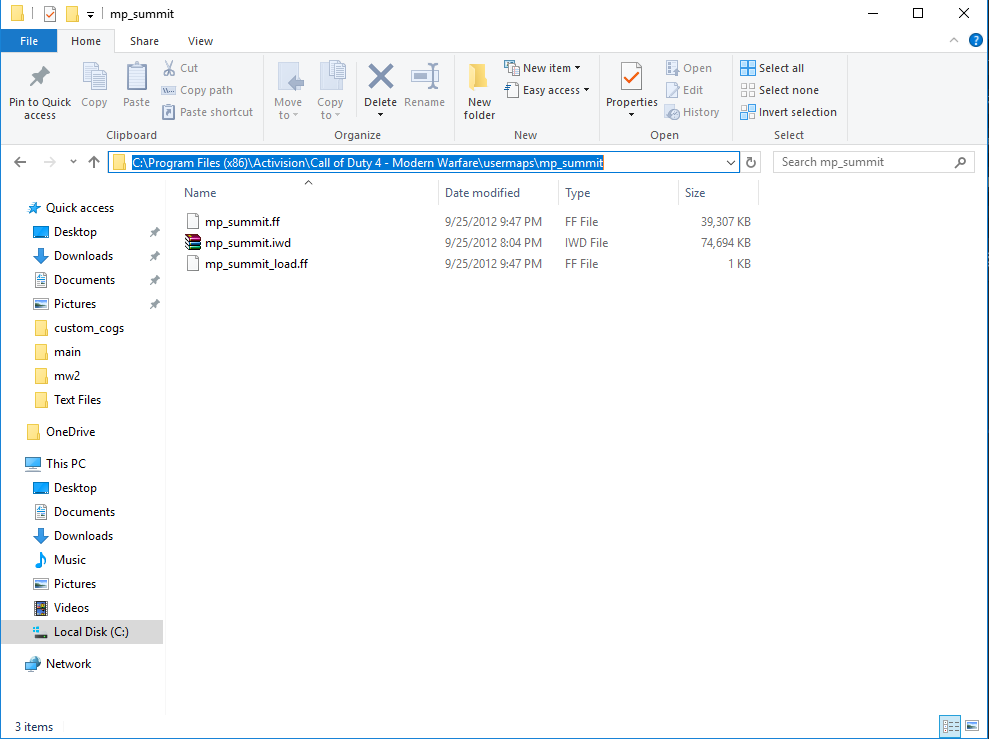
Task: Click Pin to Quick access icon
Action: 40,77
